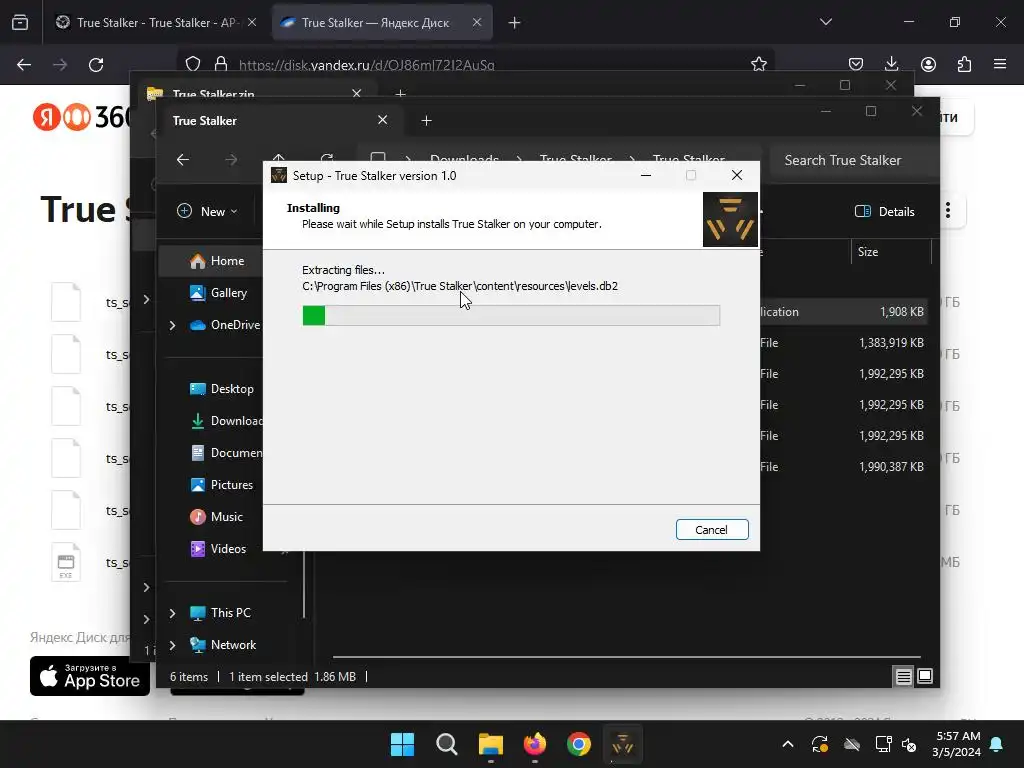
Task: Open the Pocket save icon
Action: click(x=856, y=64)
